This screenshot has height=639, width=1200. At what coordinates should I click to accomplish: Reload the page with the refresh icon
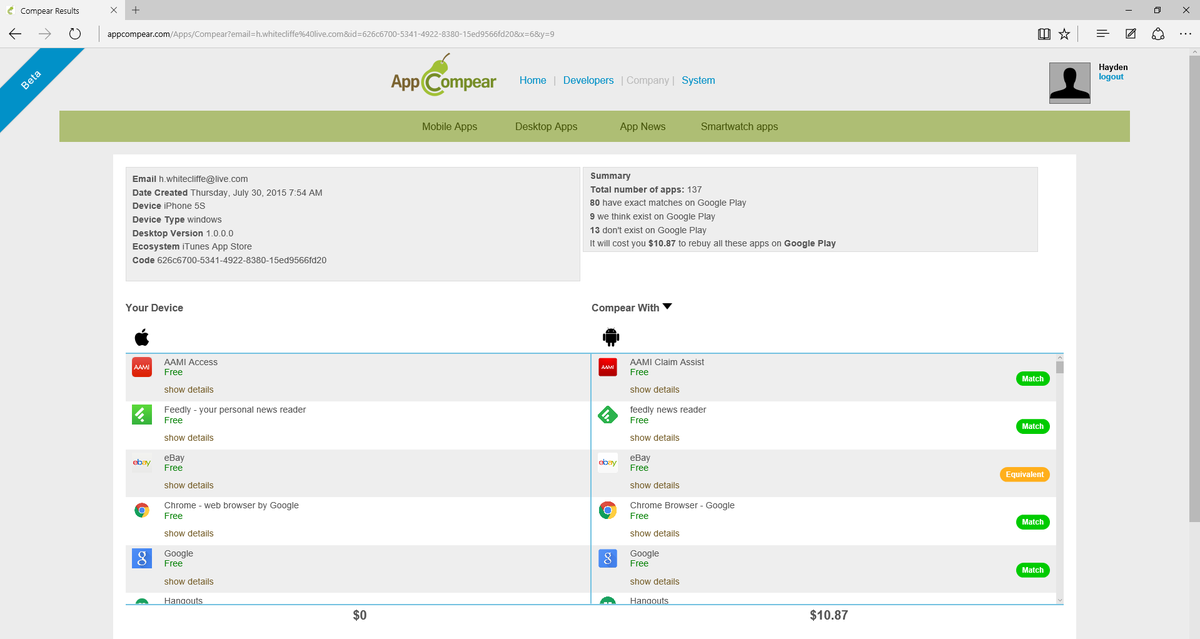coord(75,33)
